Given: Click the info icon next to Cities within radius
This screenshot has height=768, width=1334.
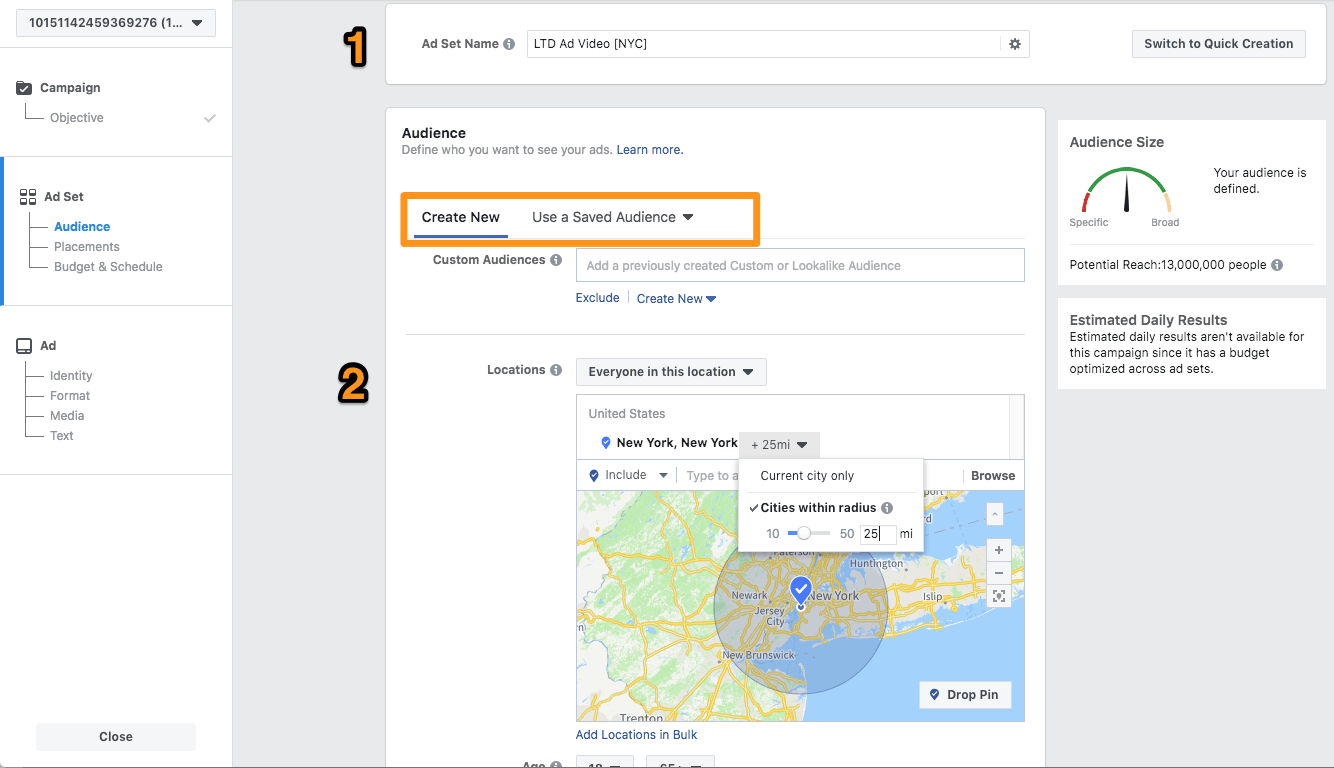Looking at the screenshot, I should point(887,508).
